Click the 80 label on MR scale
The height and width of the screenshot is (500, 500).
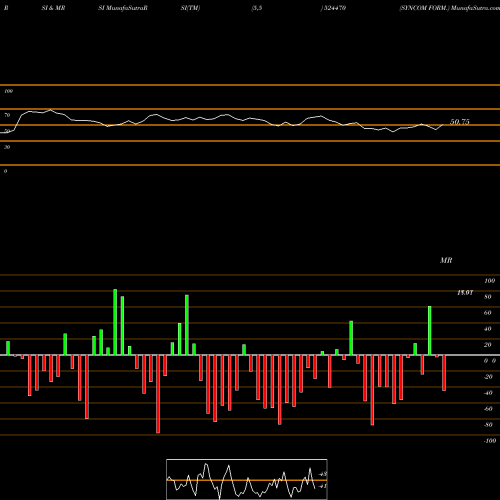click(488, 297)
